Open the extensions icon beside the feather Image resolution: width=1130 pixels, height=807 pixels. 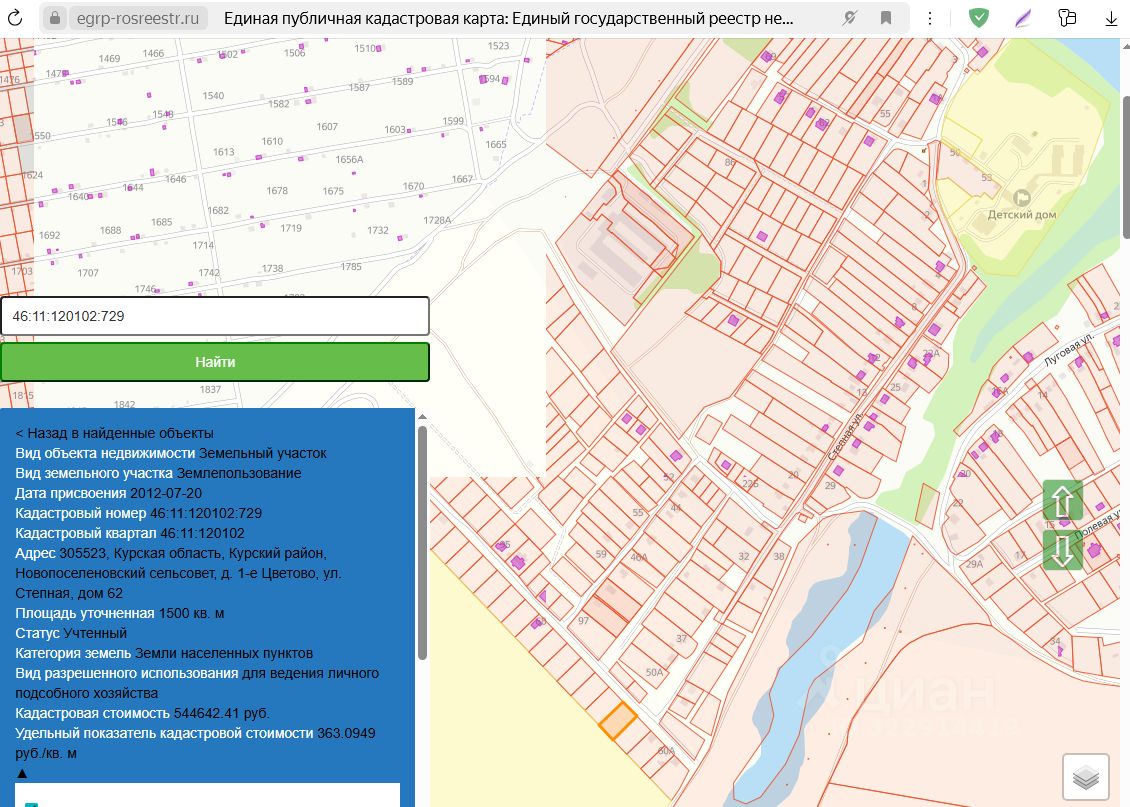1067,18
